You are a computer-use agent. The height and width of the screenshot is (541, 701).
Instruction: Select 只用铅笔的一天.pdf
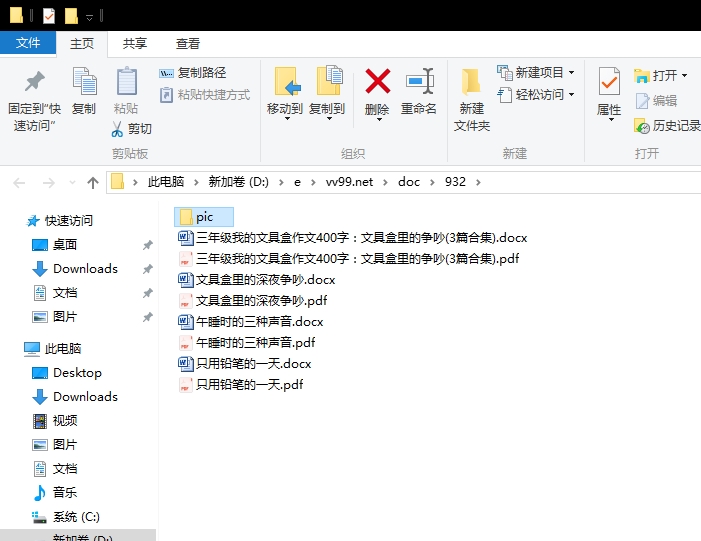(x=241, y=385)
